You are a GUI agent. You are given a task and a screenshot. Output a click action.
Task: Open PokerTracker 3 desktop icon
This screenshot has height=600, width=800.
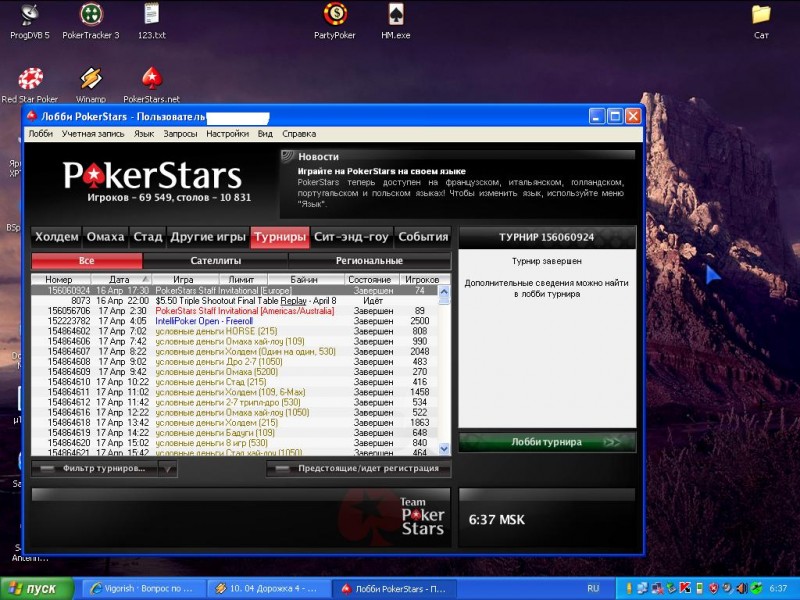pyautogui.click(x=91, y=20)
